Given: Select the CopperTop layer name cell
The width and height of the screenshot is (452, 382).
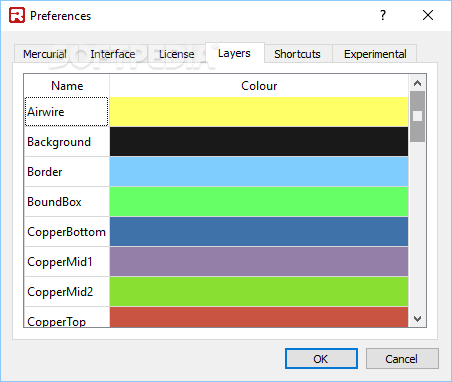Looking at the screenshot, I should [x=67, y=317].
